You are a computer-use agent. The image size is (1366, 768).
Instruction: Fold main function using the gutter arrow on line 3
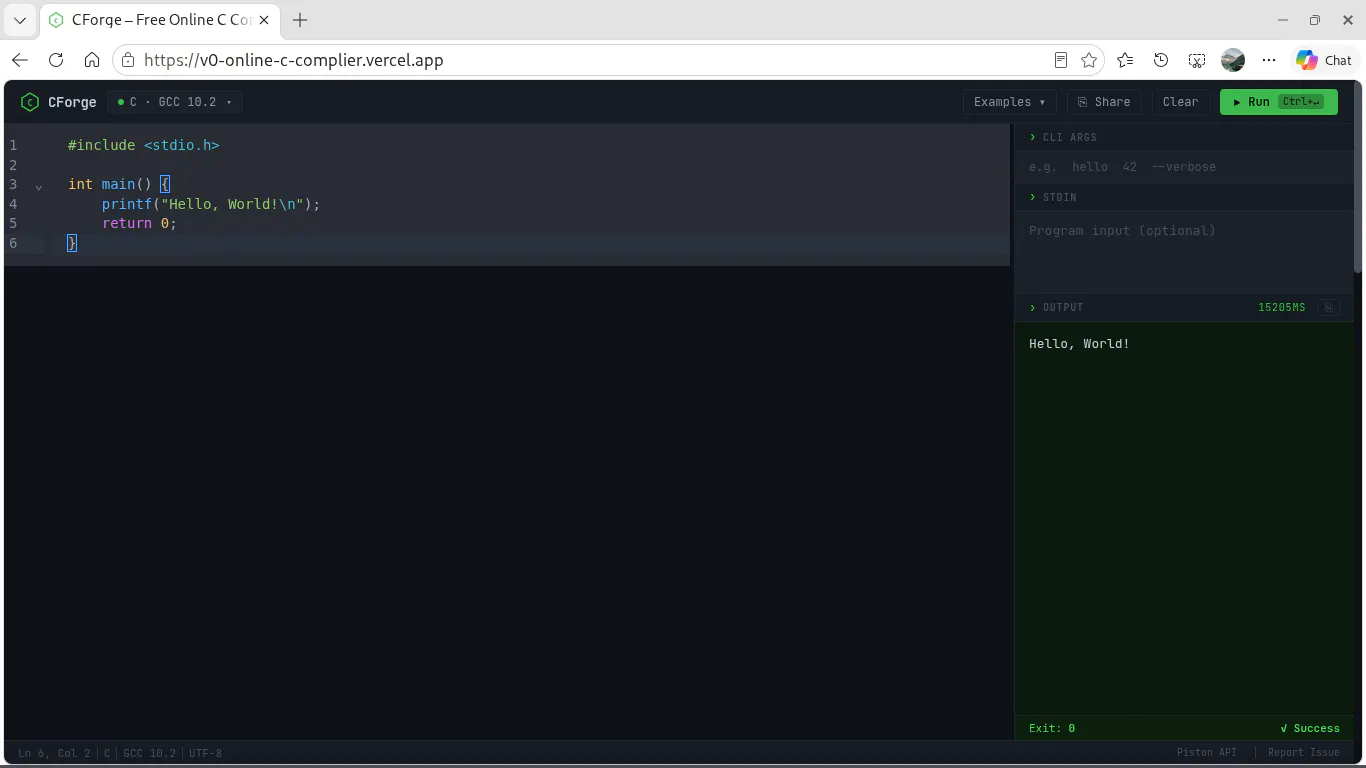point(38,186)
